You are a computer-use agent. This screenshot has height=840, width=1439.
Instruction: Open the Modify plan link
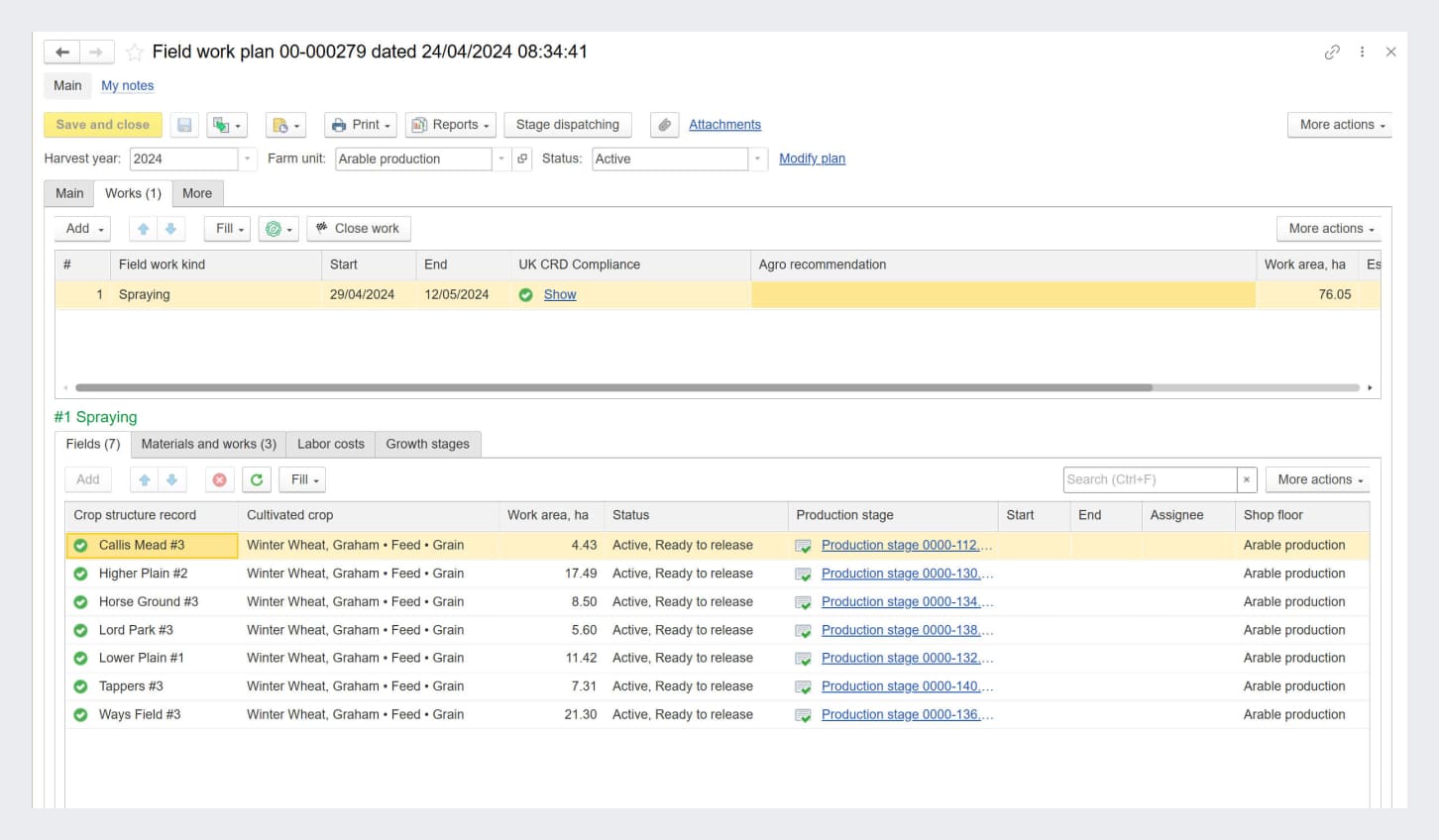click(812, 158)
